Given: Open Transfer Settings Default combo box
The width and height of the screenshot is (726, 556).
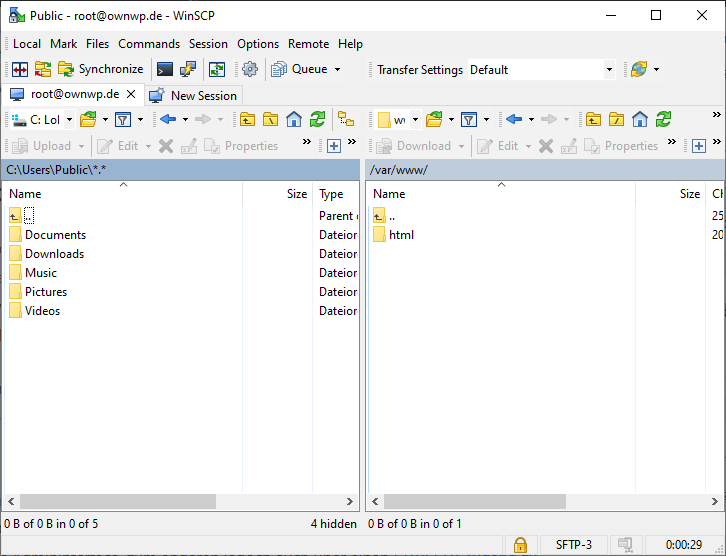Looking at the screenshot, I should click(542, 70).
